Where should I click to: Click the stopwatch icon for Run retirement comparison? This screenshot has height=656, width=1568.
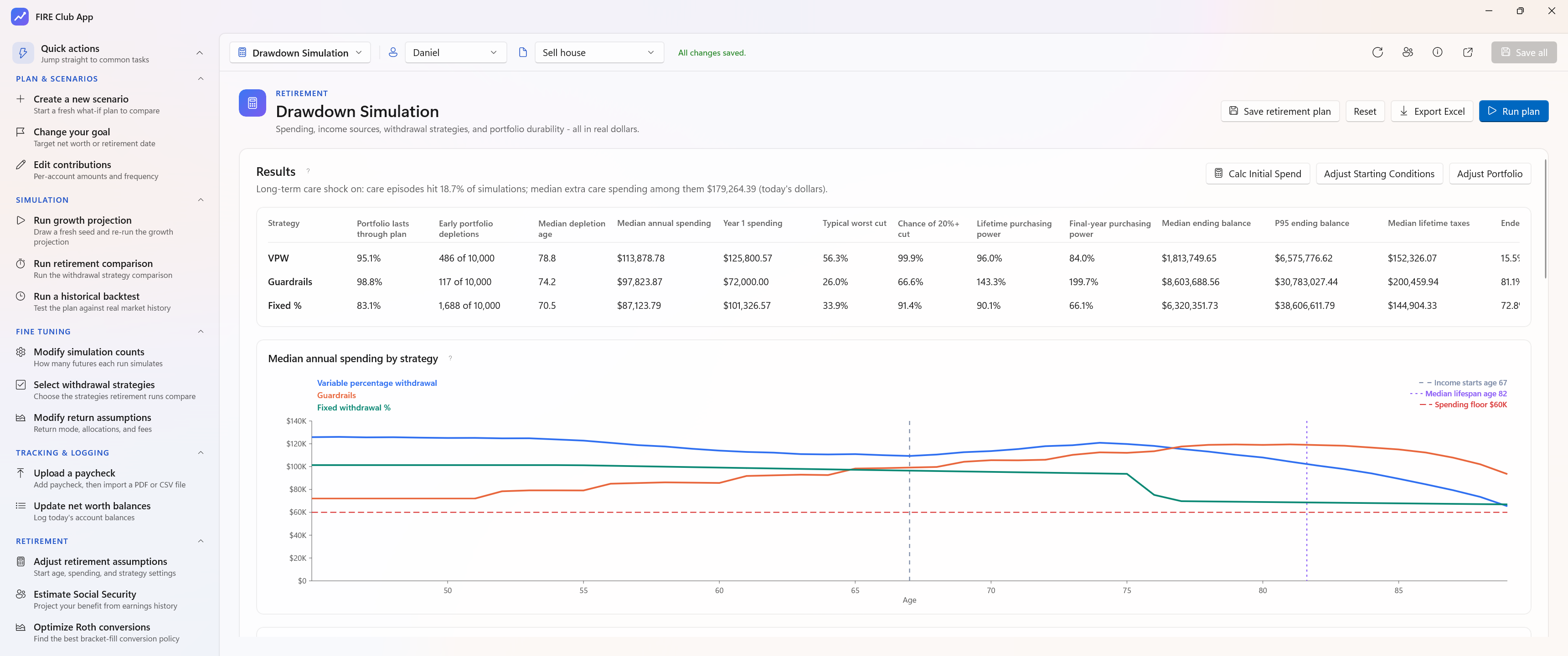click(21, 263)
